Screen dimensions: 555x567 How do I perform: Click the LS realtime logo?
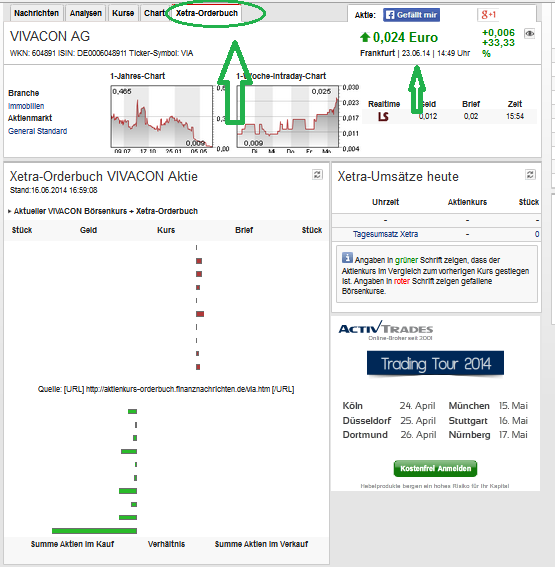(383, 116)
